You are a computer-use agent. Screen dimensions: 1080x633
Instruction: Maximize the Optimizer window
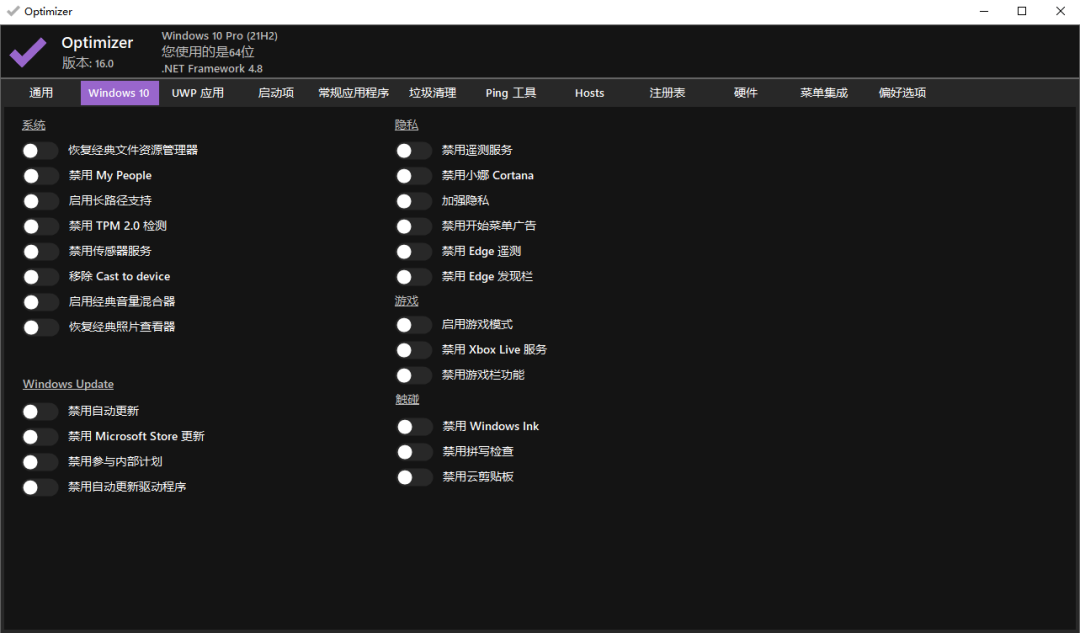[1022, 11]
